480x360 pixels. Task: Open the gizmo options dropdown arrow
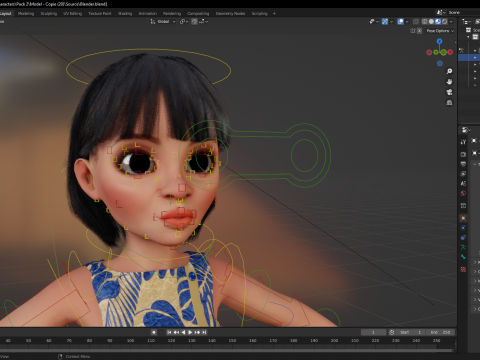click(x=391, y=22)
